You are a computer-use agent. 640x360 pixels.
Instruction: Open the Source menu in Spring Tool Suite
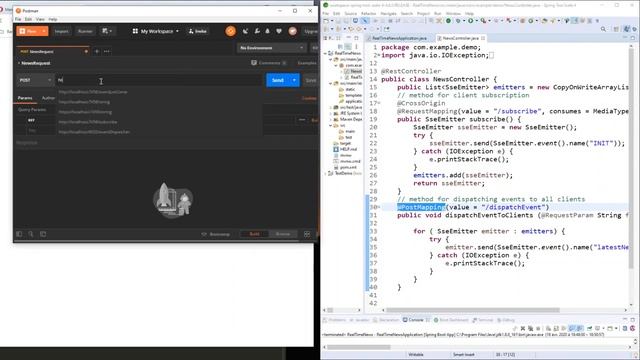[x=350, y=13]
